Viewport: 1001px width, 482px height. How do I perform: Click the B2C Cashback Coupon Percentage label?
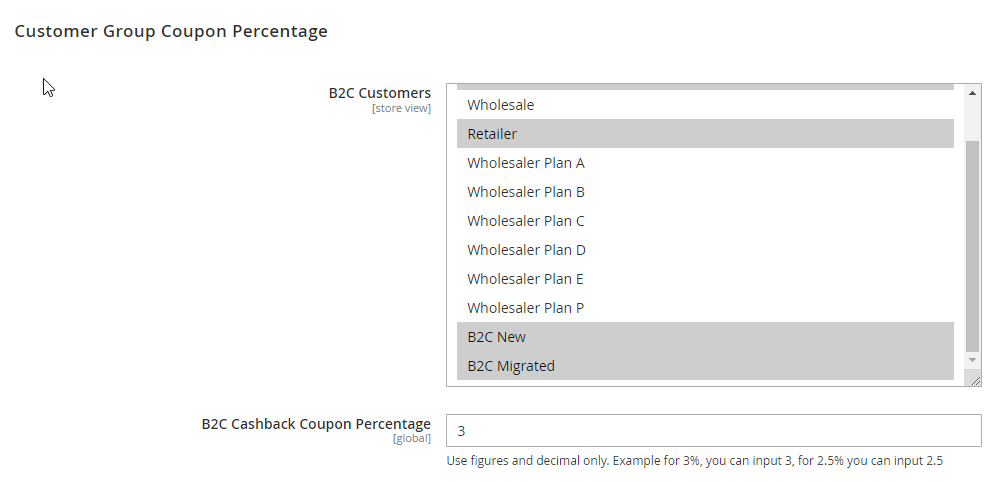pos(316,424)
